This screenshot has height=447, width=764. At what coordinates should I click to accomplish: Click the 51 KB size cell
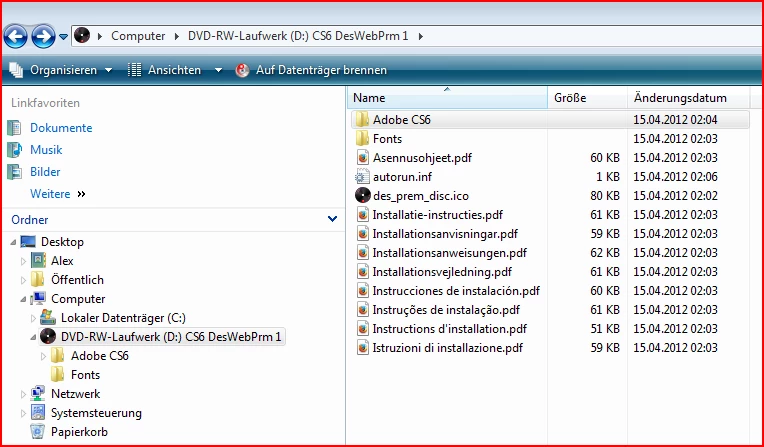(x=605, y=329)
